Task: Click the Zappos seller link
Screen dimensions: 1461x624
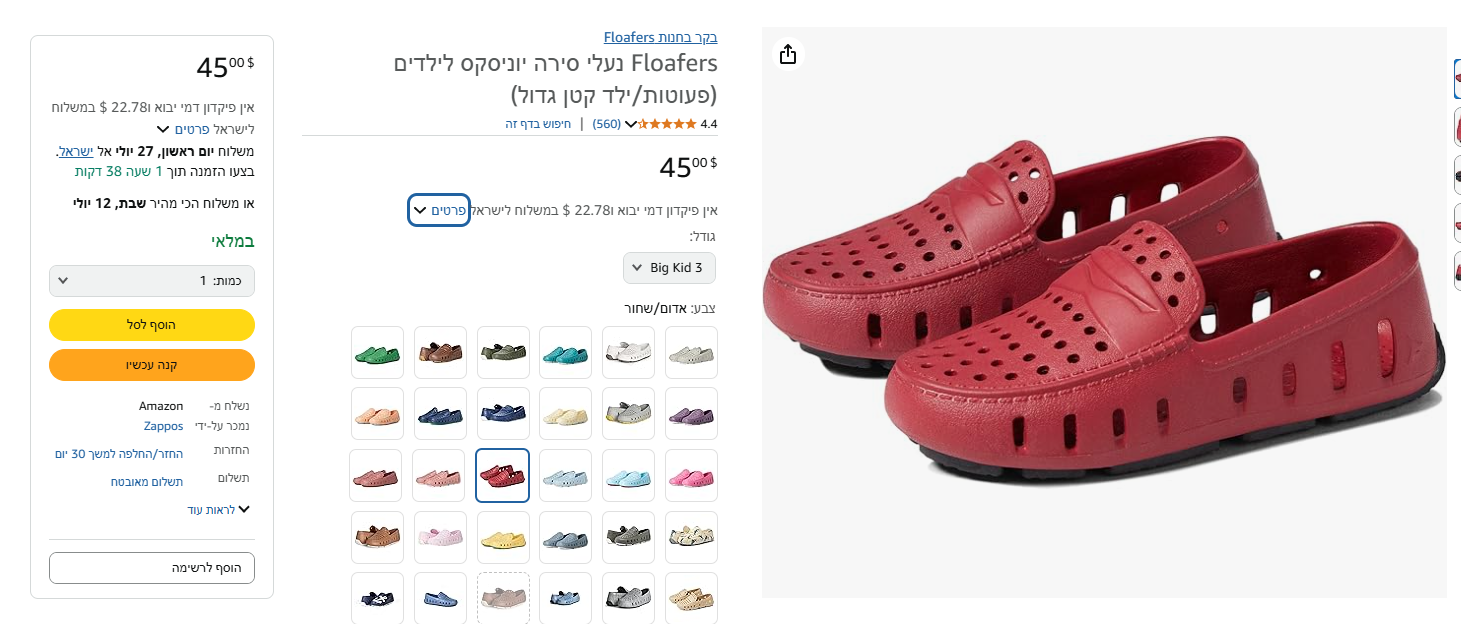Action: click(x=163, y=426)
